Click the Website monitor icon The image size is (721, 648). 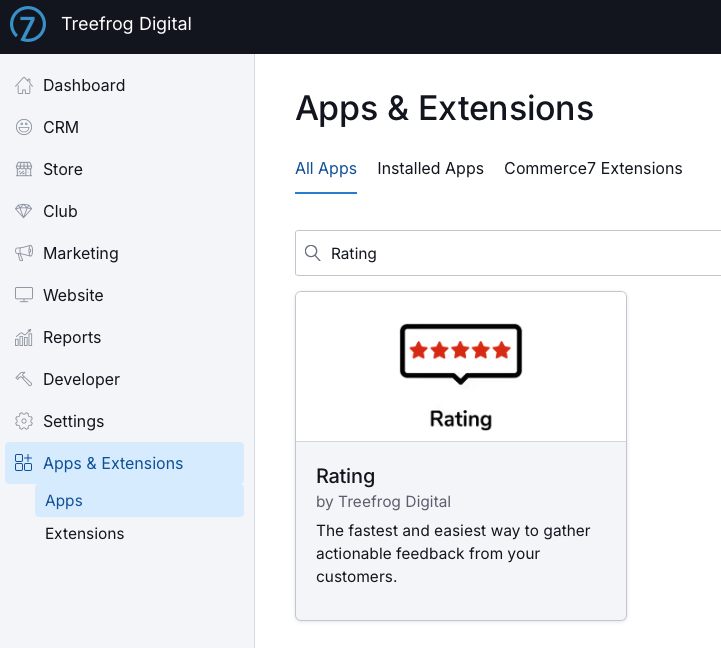[x=24, y=295]
